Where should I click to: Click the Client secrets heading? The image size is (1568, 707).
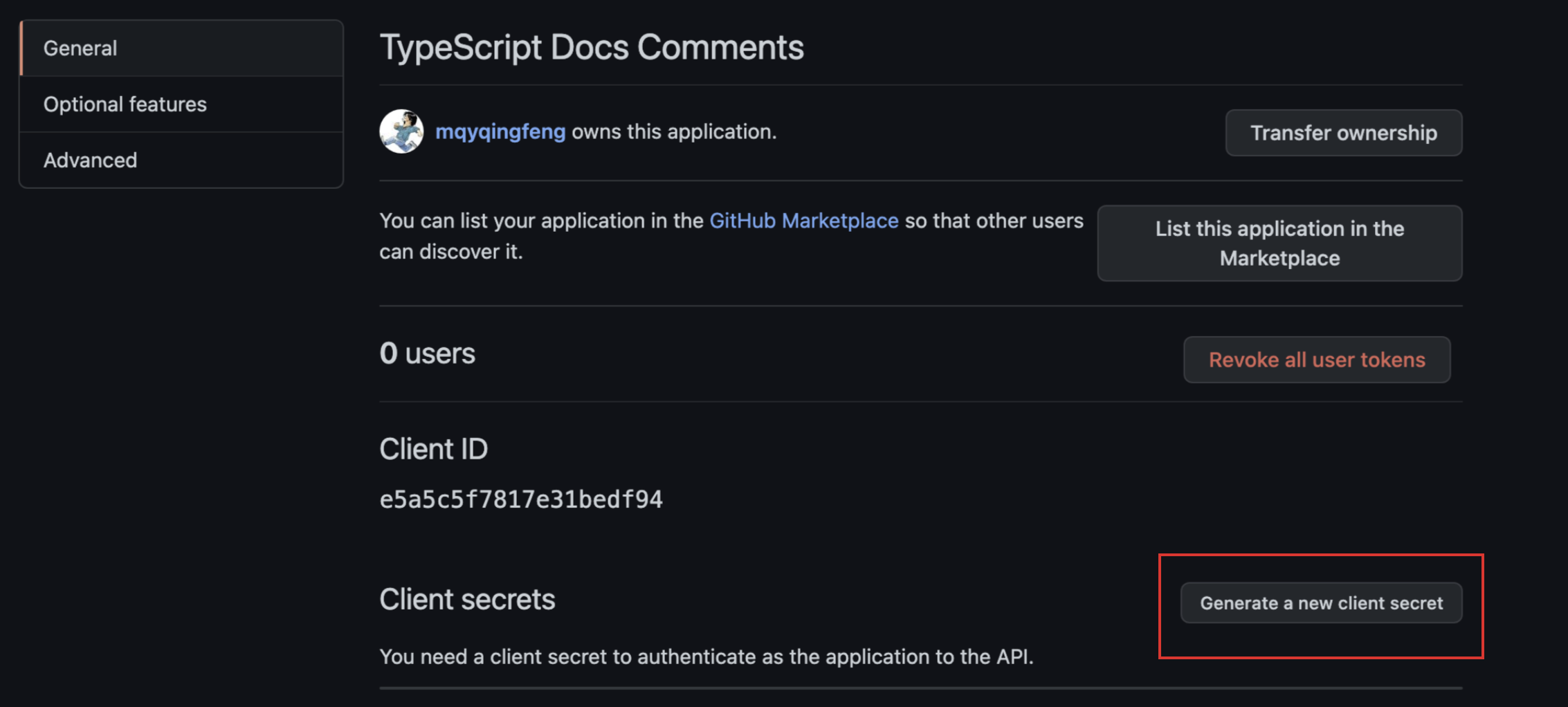coord(467,600)
